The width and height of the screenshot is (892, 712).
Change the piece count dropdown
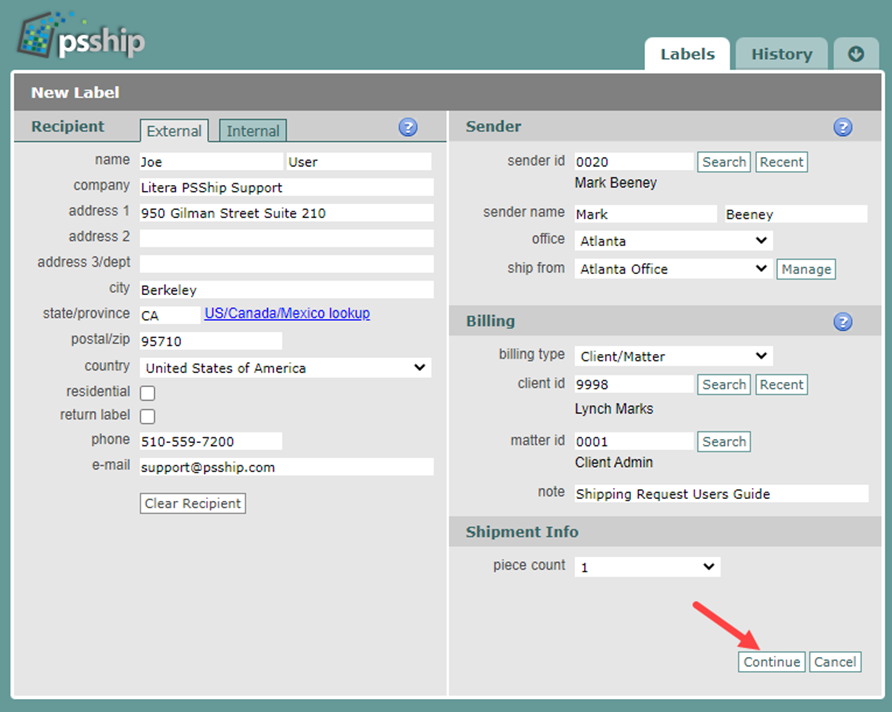tap(646, 566)
